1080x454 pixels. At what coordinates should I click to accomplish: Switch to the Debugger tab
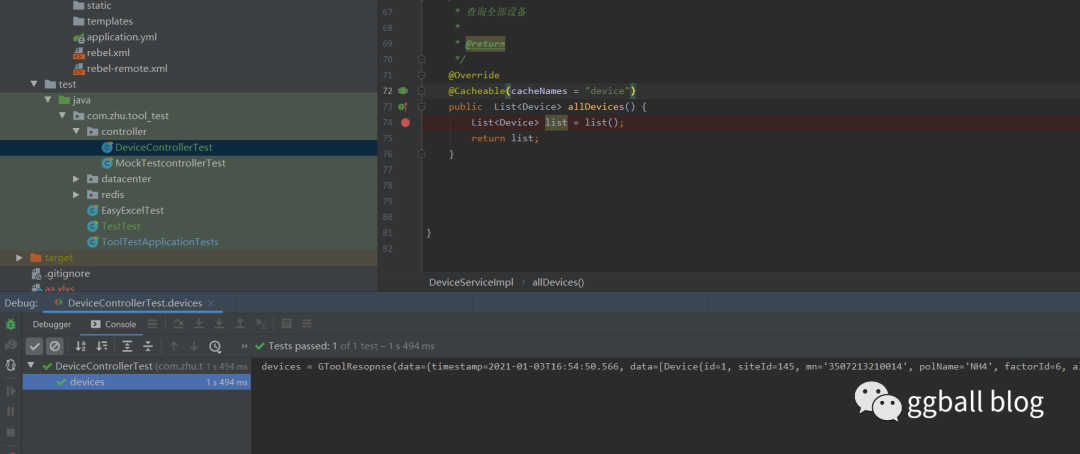tap(52, 324)
